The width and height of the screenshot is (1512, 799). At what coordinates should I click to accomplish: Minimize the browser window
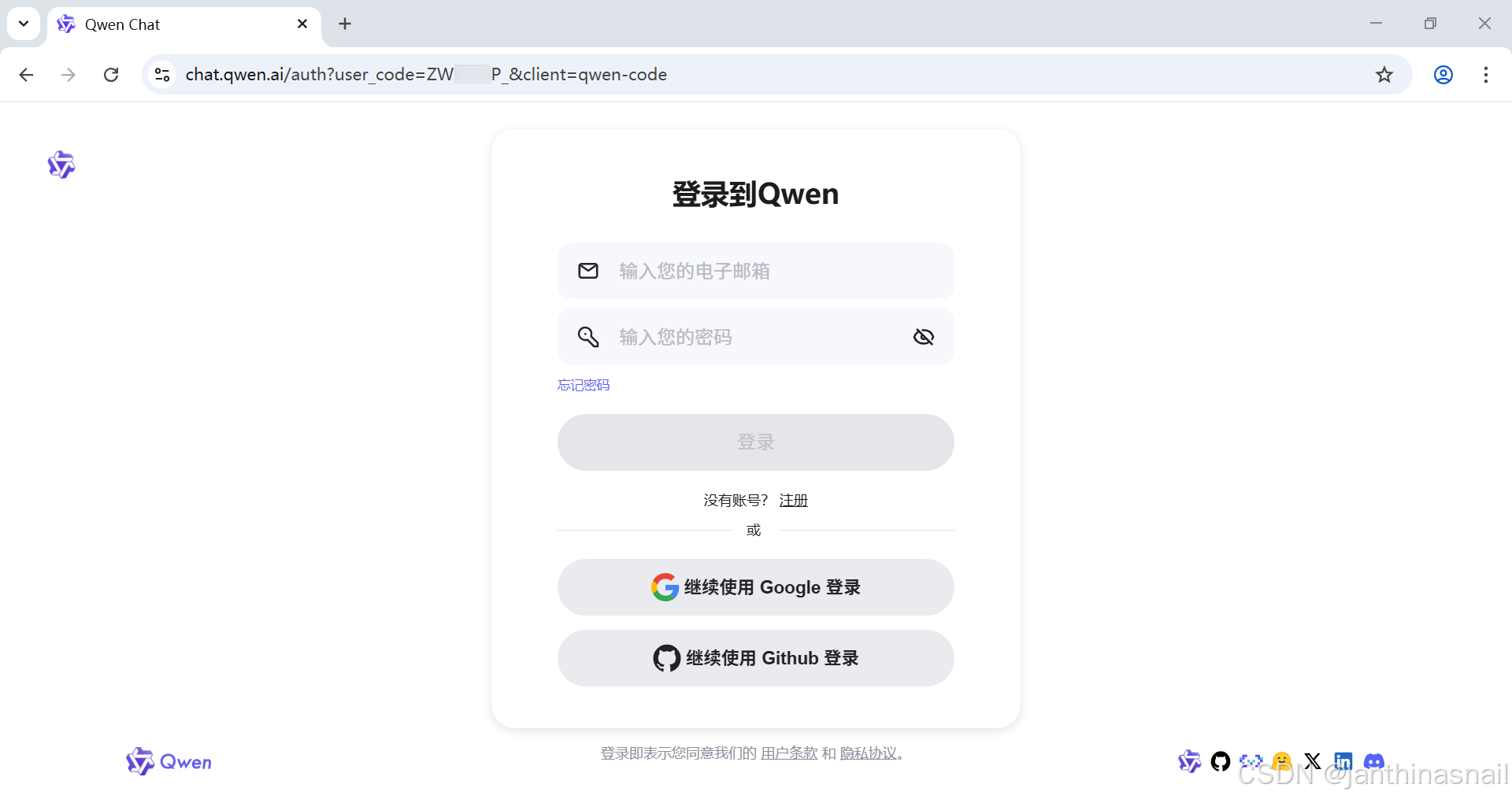click(x=1377, y=24)
